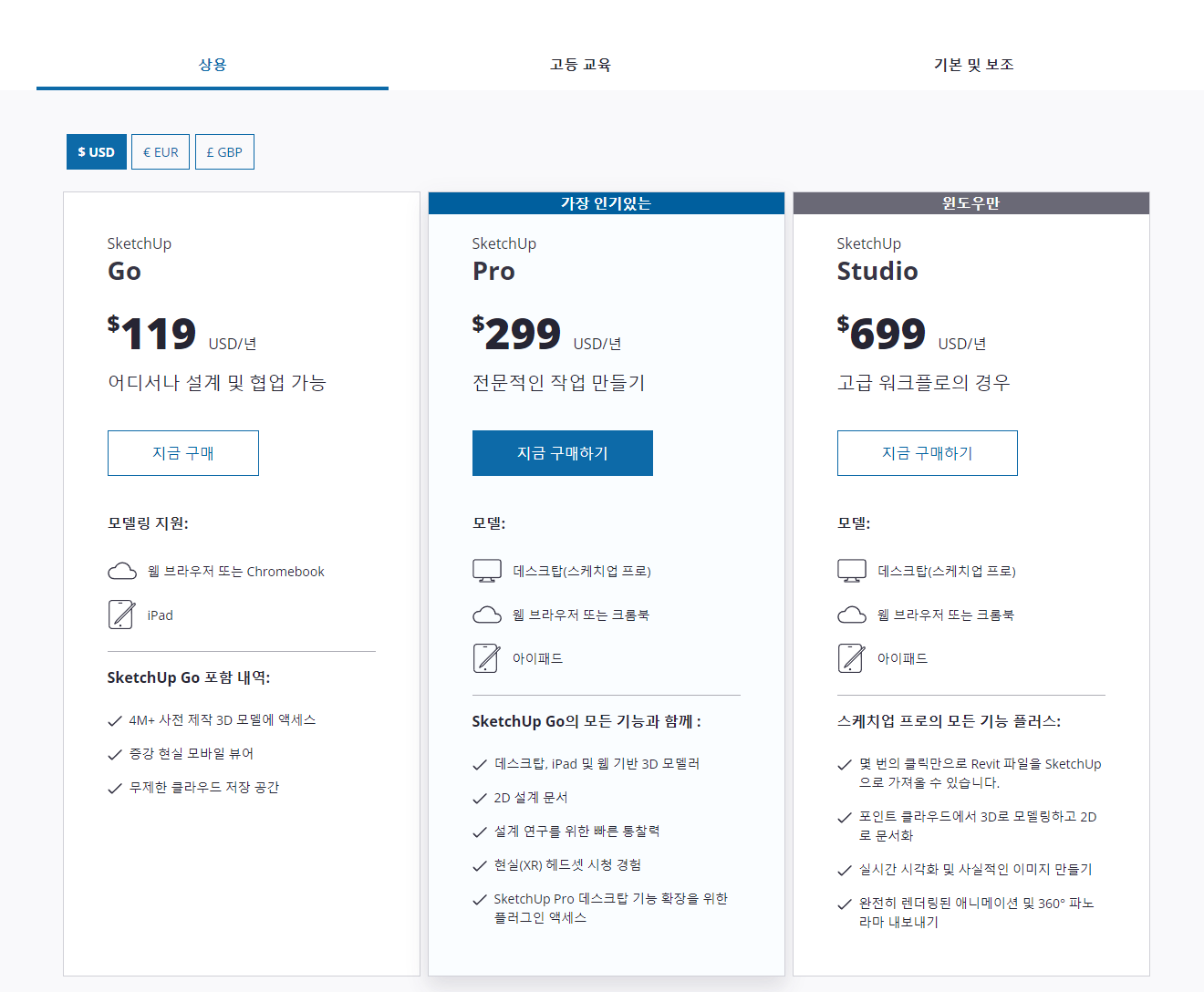Click the 원도우만 banner on the Studio card
The image size is (1204, 992).
click(x=970, y=202)
